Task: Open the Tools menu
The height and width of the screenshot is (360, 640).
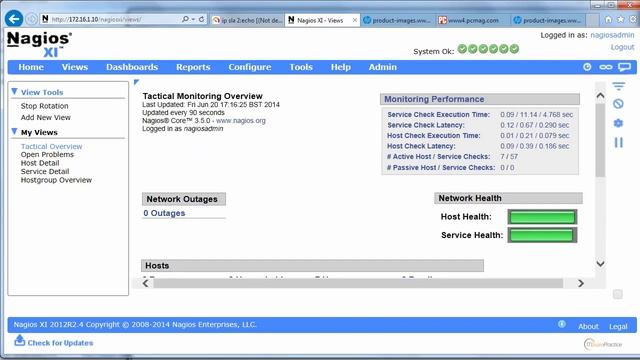Action: pos(301,67)
